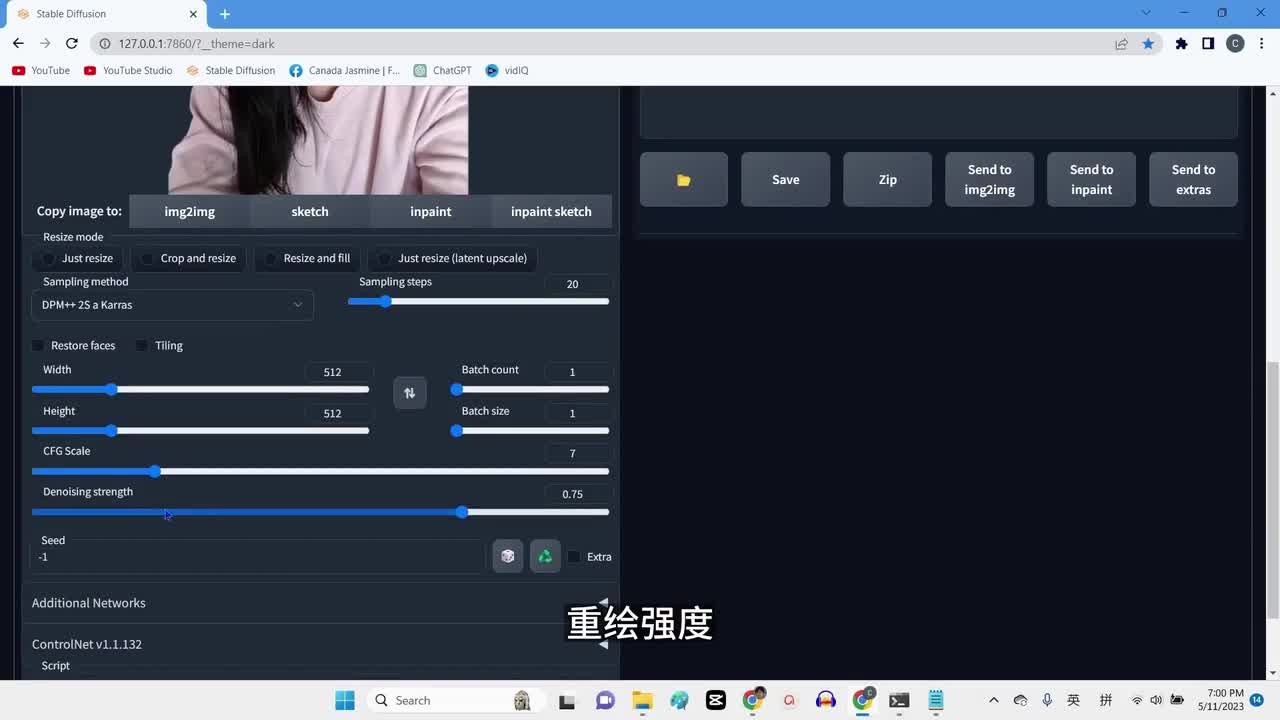Click the dice random seed icon
The image size is (1280, 720).
(x=508, y=556)
